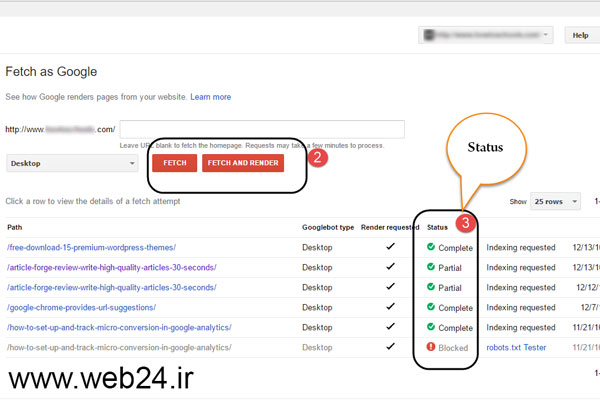Open /free-download-15-premium-wordpress-themes/ row link
This screenshot has height=400, width=600.
(x=91, y=248)
